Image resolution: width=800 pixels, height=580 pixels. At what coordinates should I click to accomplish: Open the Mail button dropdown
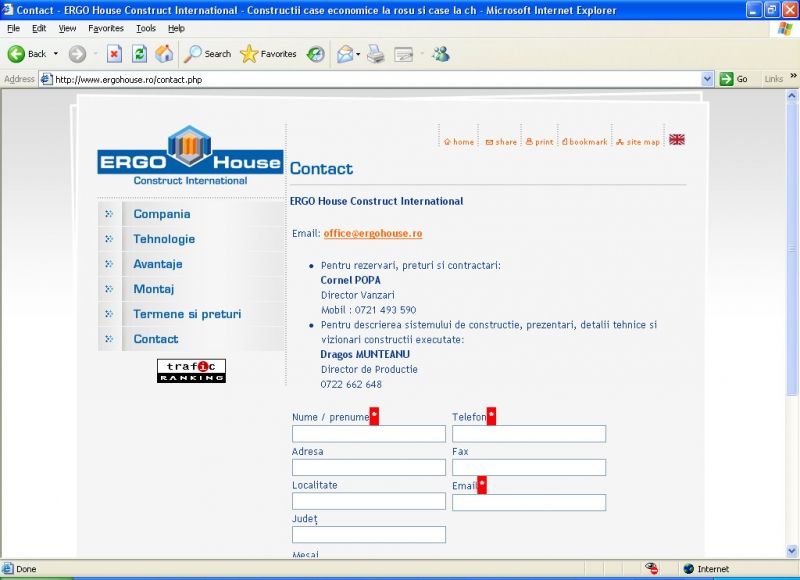click(x=357, y=54)
